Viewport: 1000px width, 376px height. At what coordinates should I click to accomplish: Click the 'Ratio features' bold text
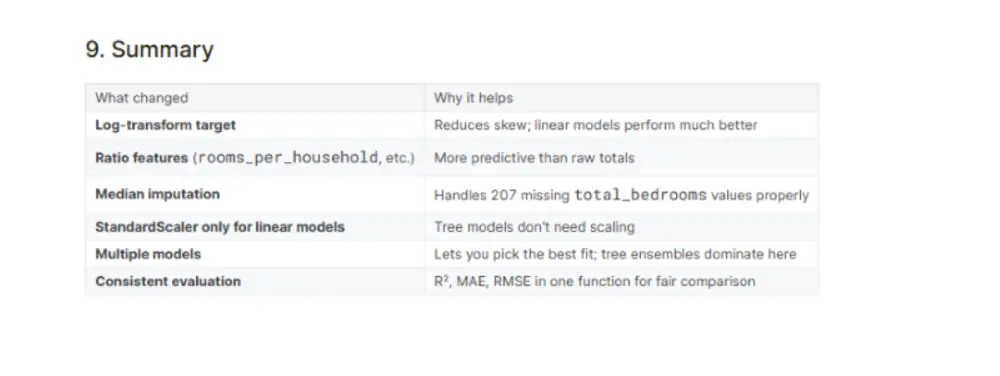click(142, 157)
